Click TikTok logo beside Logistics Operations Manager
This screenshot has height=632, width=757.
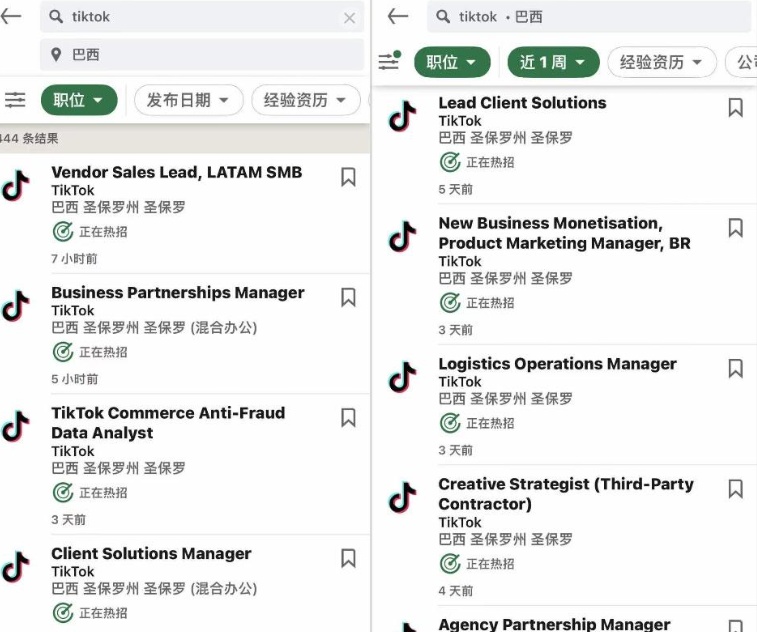[x=402, y=377]
